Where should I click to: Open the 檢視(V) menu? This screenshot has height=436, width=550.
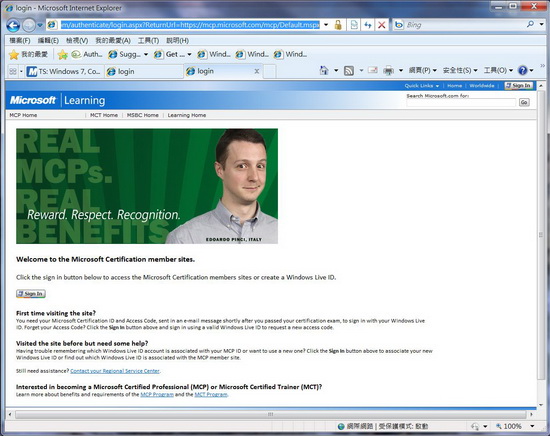click(77, 40)
